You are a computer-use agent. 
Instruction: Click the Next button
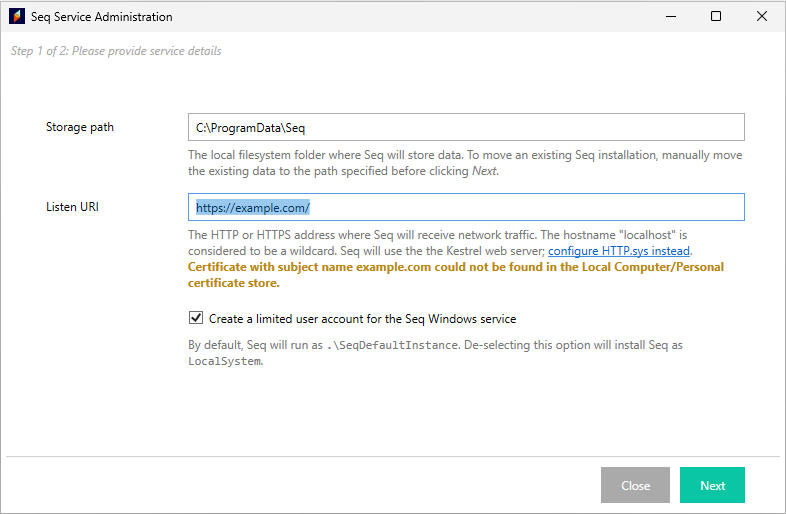(712, 485)
